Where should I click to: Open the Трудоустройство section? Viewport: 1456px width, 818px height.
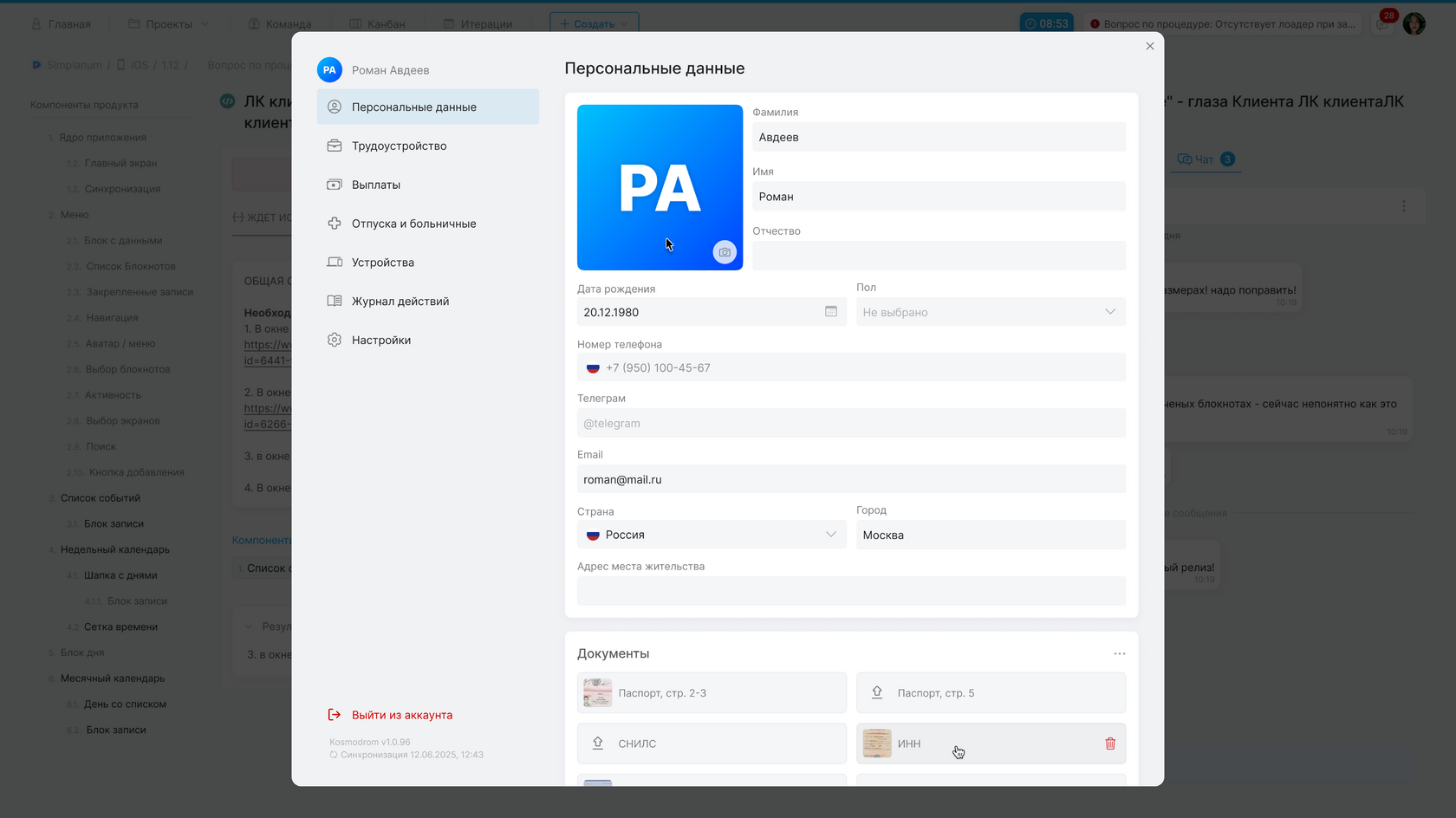pos(427,146)
